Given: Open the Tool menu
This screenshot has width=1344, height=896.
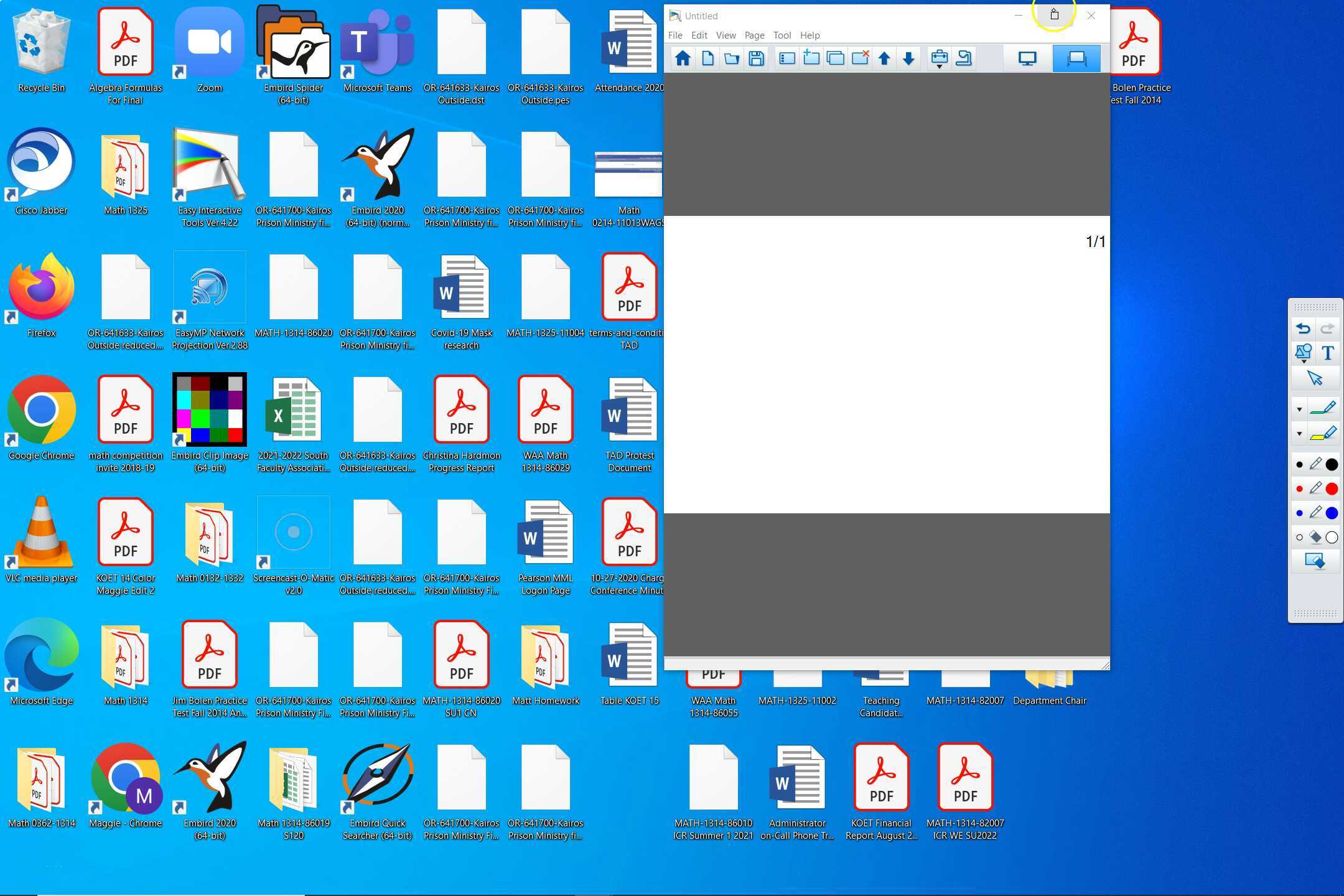Looking at the screenshot, I should click(782, 35).
